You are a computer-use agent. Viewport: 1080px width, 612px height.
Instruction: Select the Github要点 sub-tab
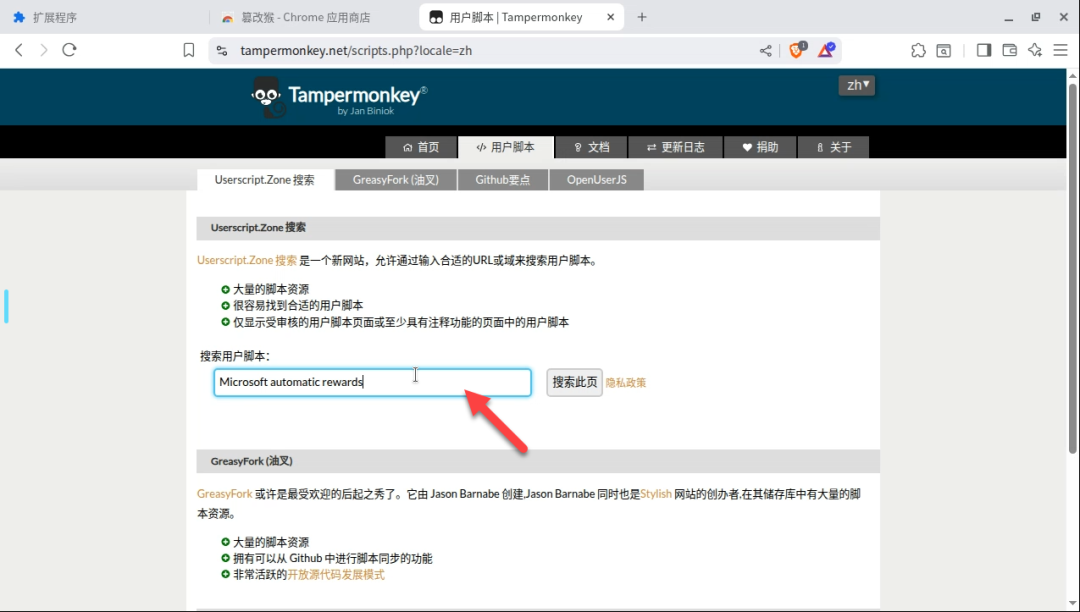[503, 180]
